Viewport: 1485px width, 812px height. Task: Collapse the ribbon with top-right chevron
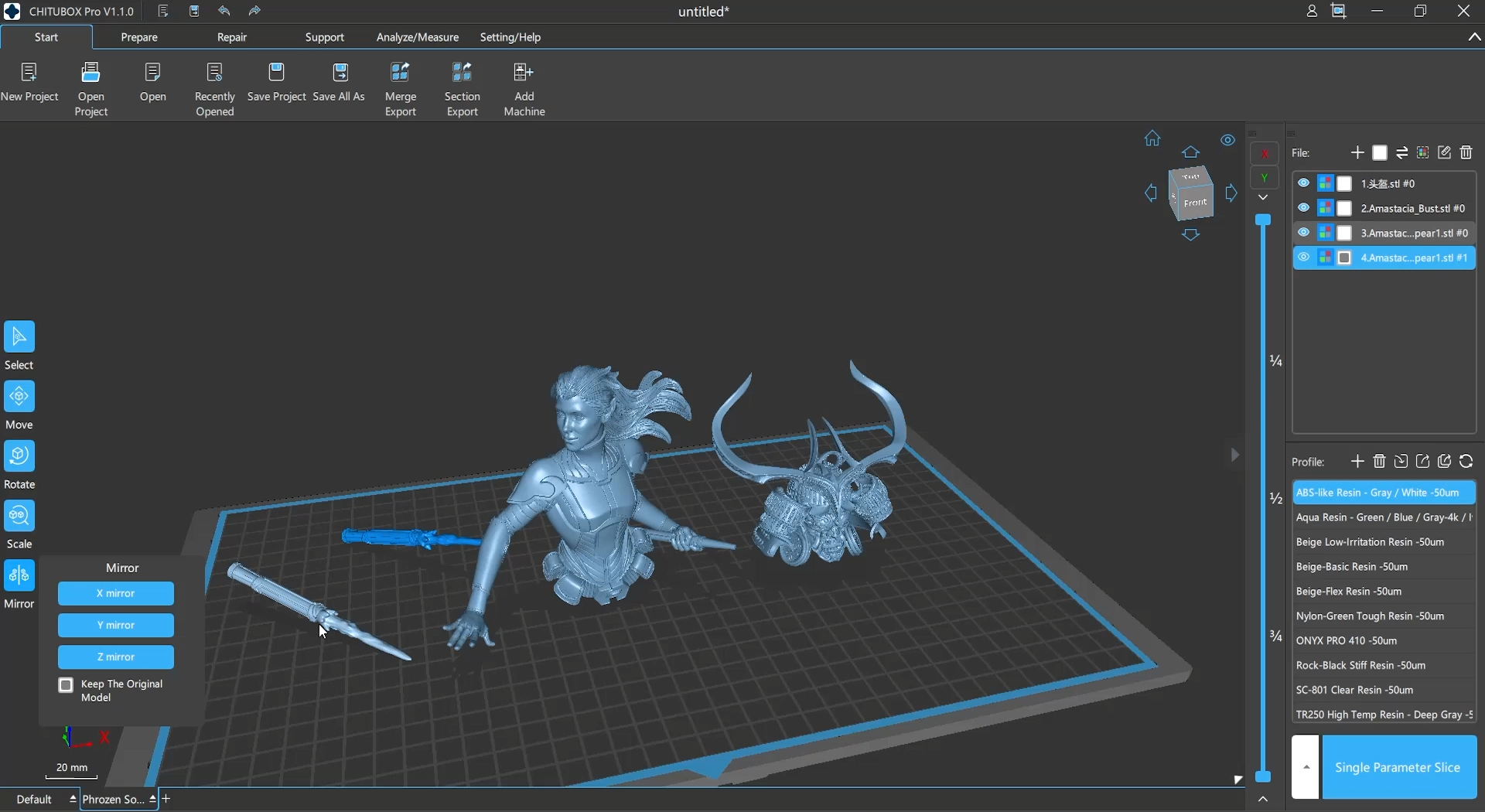pos(1474,37)
